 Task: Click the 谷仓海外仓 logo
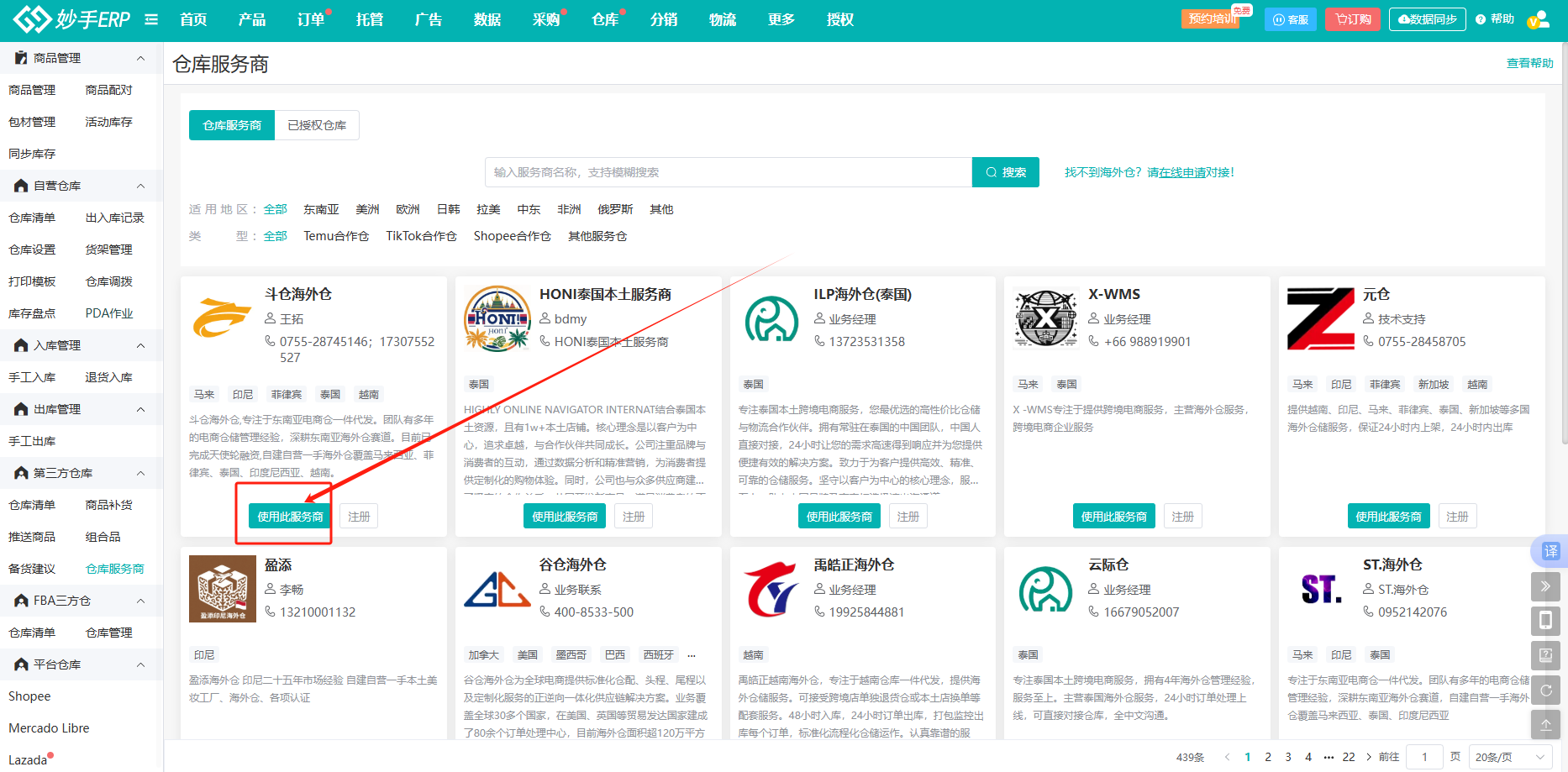click(x=497, y=589)
